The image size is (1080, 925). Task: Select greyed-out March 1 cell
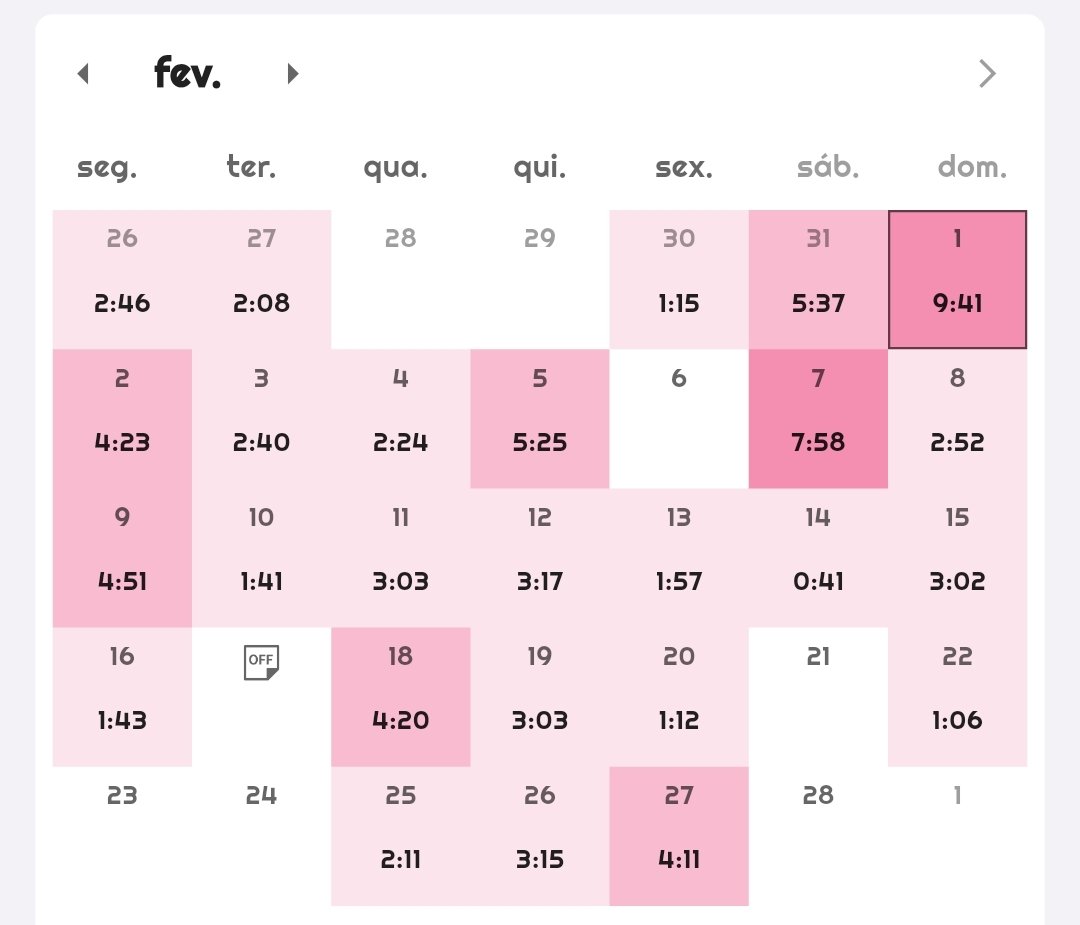pyautogui.click(x=957, y=836)
